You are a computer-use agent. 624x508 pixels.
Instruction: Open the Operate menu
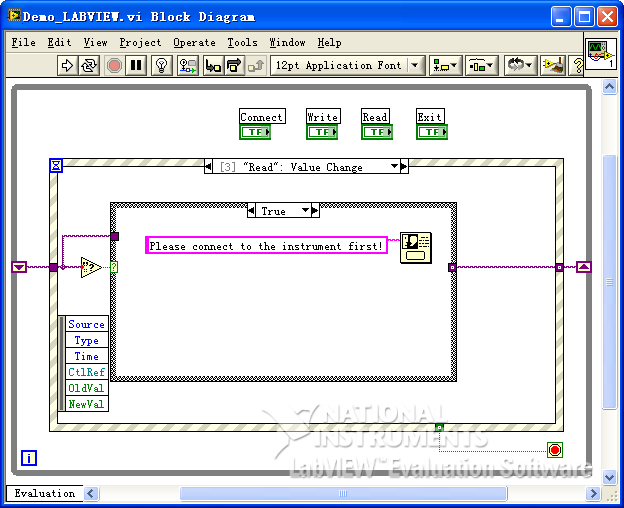point(194,42)
